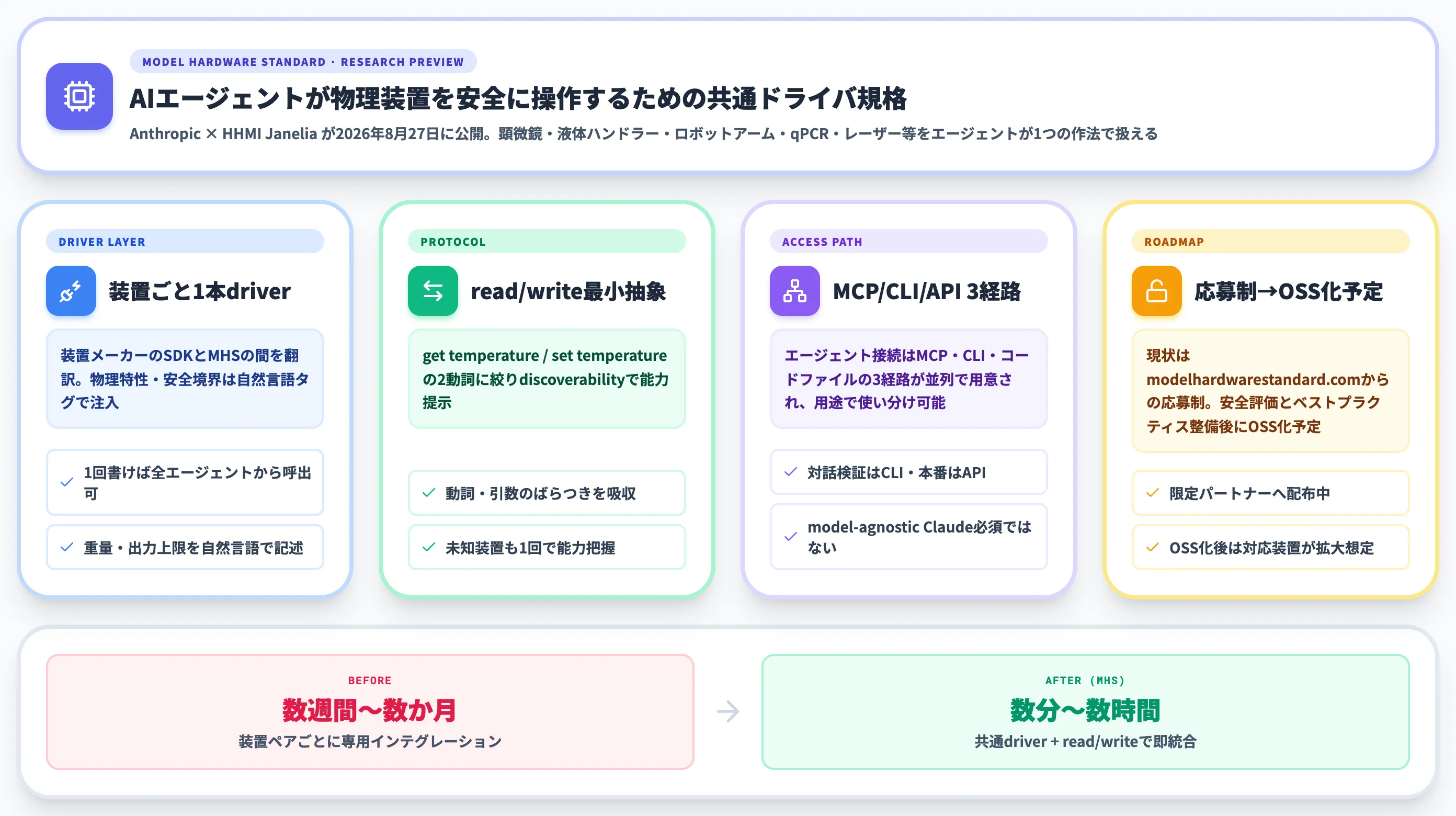This screenshot has width=1456, height=816.
Task: Click the text 共通driver + read/writeで即統合
Action: tap(1085, 741)
